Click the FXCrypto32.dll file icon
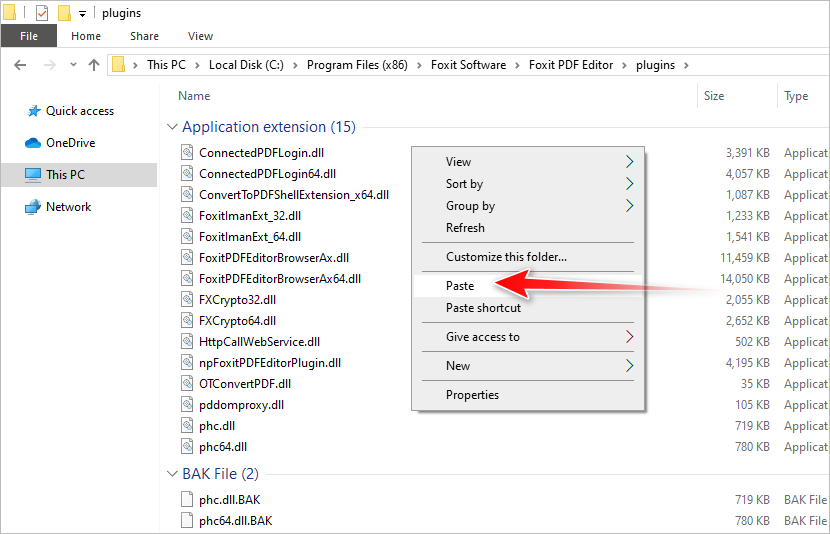 (187, 299)
